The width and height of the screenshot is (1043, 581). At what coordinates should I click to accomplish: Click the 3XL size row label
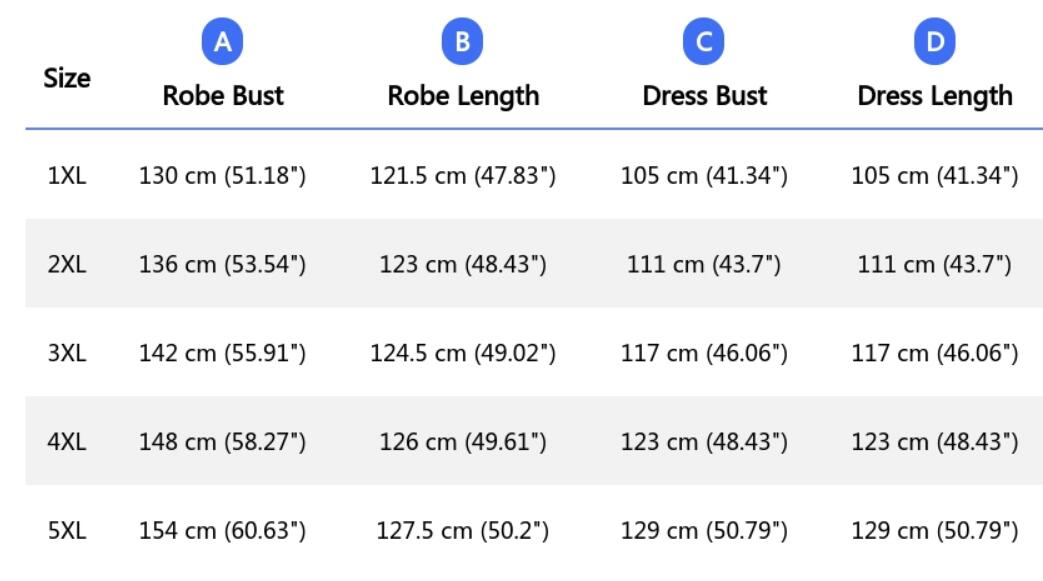click(x=67, y=353)
